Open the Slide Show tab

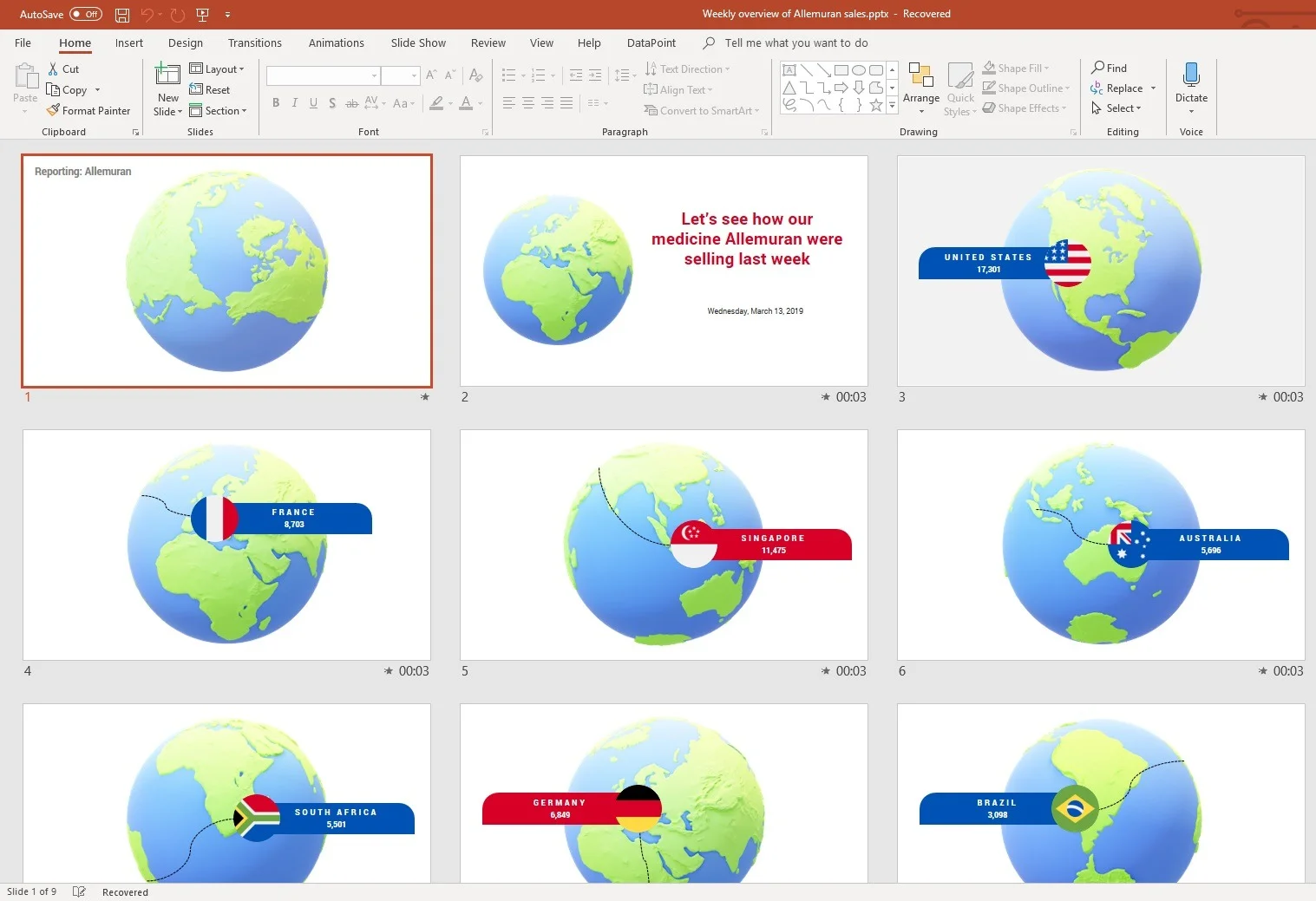tap(417, 42)
